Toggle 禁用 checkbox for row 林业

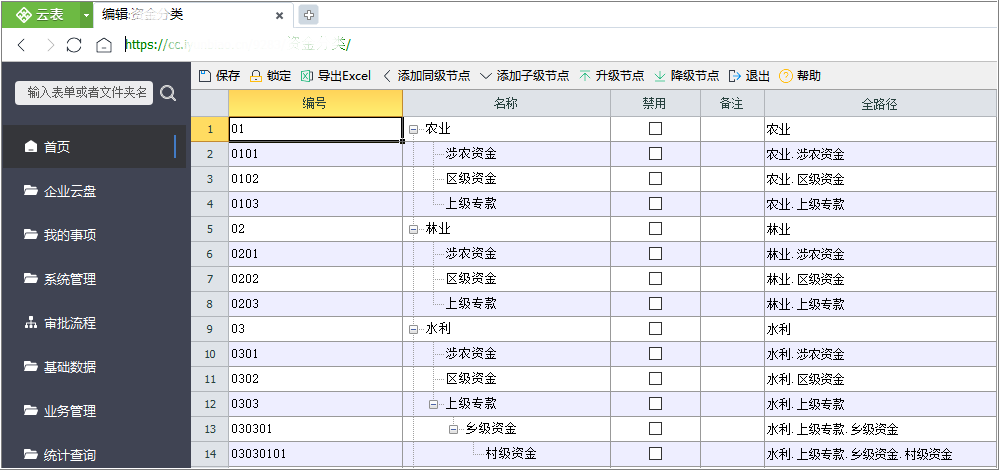coord(655,228)
